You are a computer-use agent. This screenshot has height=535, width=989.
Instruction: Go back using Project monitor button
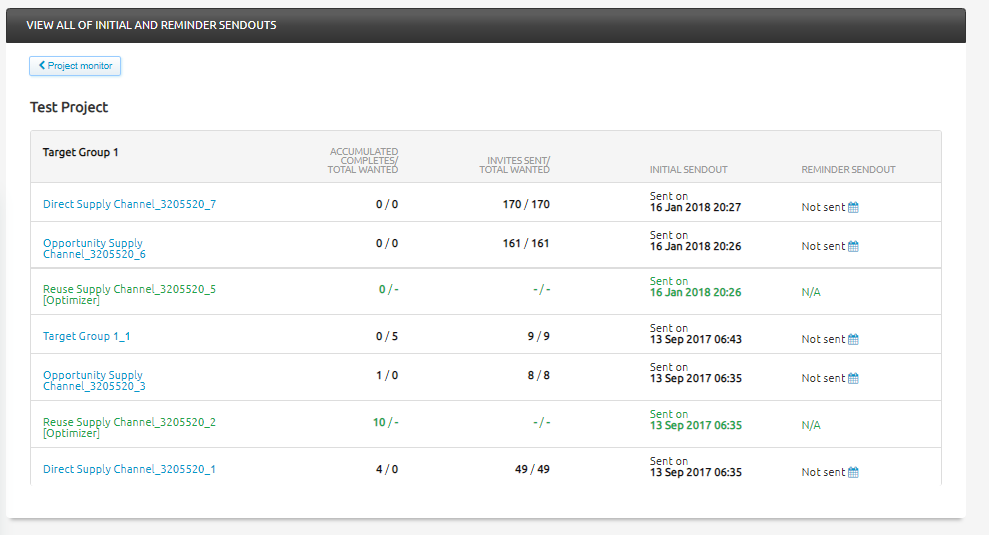75,66
